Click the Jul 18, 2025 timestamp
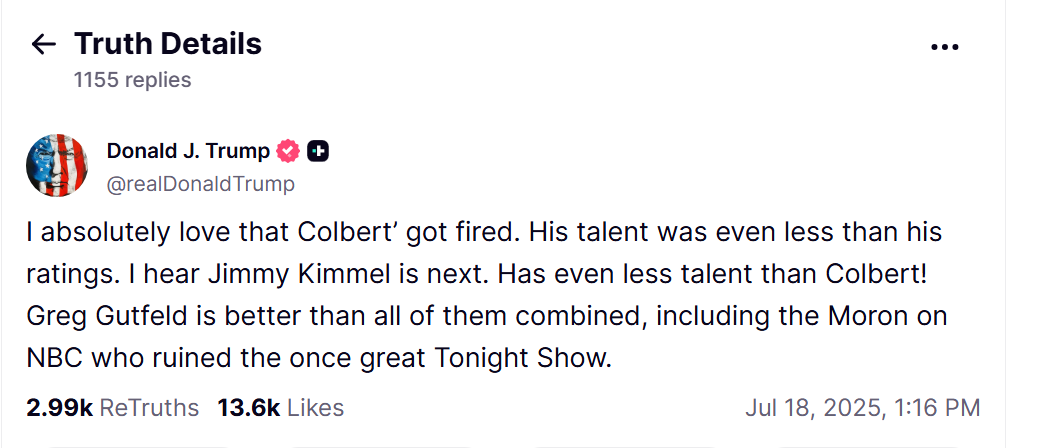 (x=862, y=408)
